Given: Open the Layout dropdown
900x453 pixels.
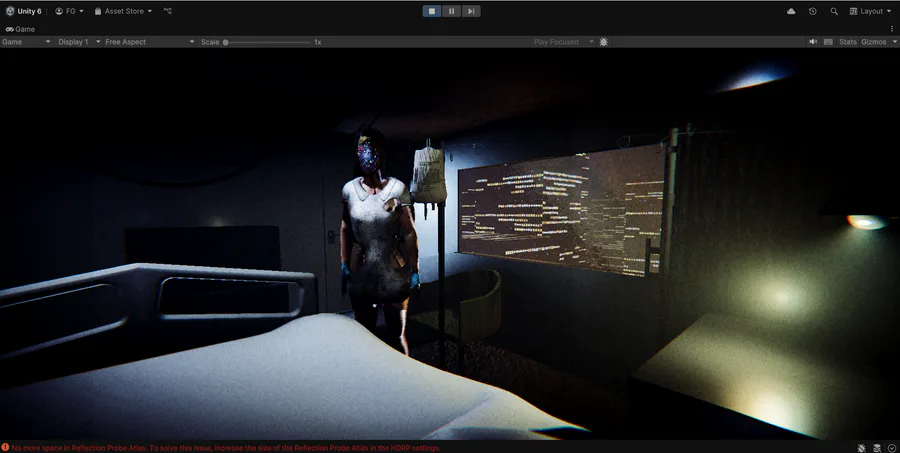Looking at the screenshot, I should [870, 11].
